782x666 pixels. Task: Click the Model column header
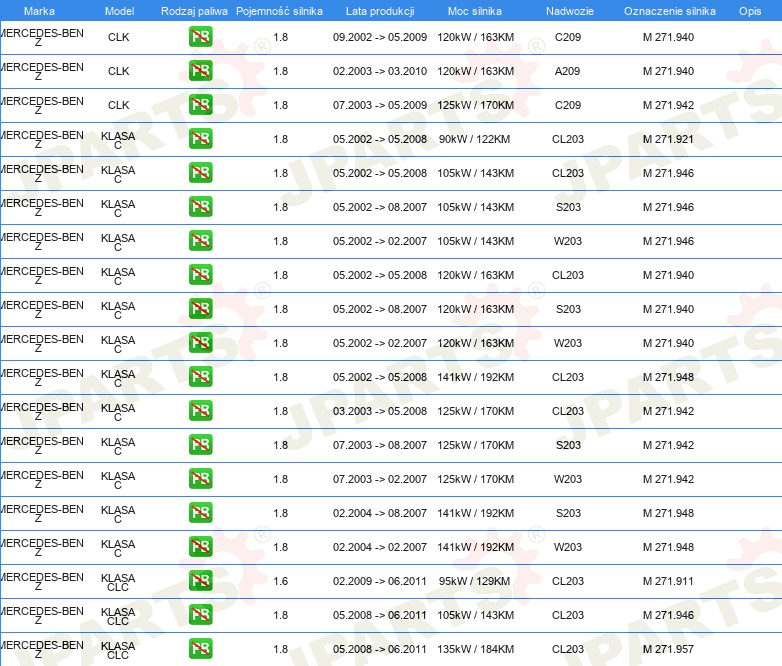click(x=119, y=10)
